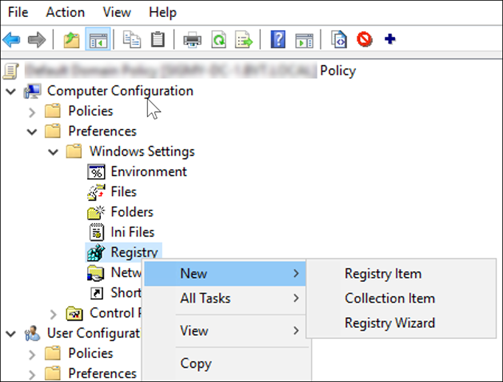Click the User Configuration person icon
The width and height of the screenshot is (503, 382).
pyautogui.click(x=32, y=333)
